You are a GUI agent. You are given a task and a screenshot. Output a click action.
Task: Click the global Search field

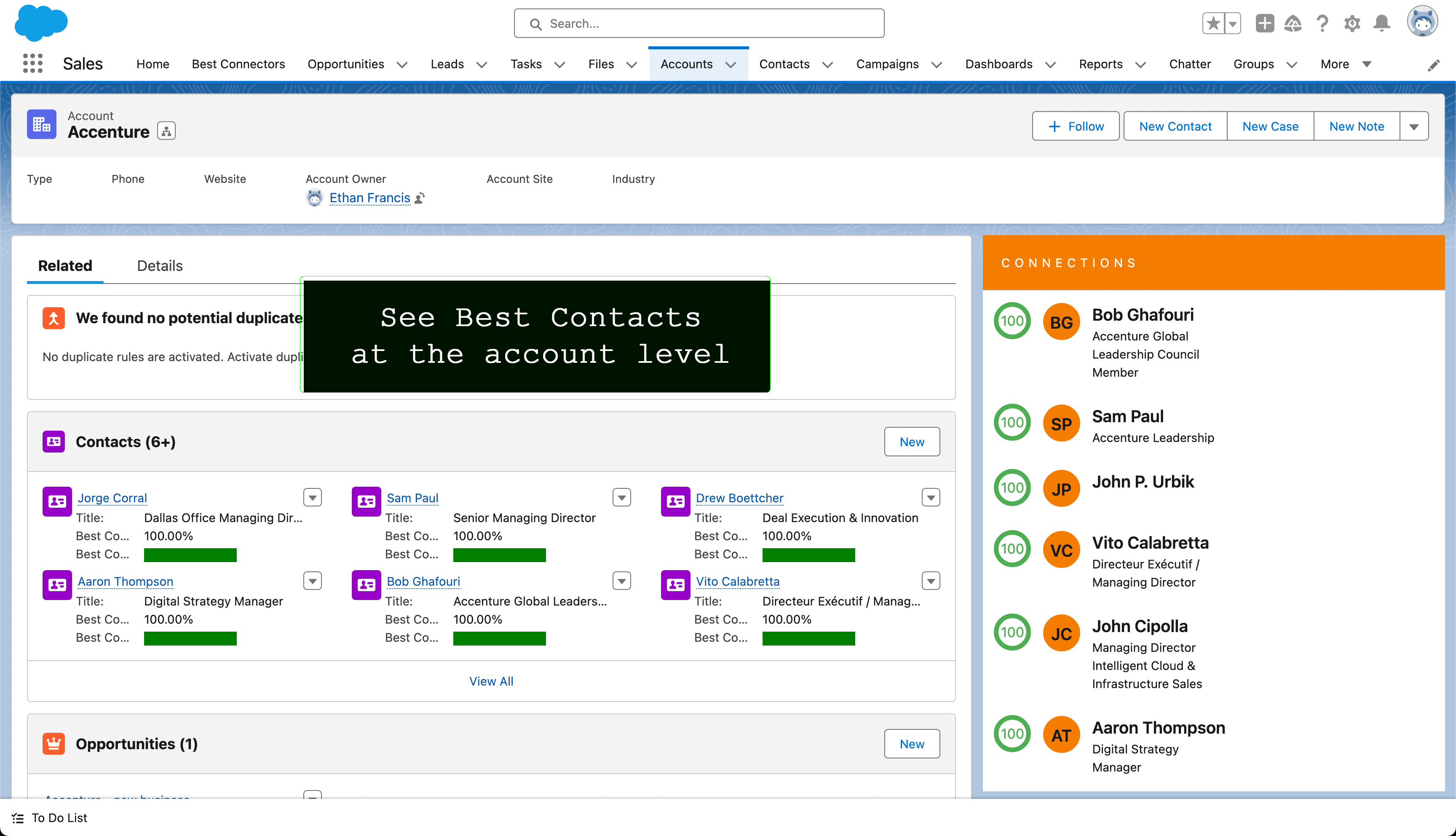699,24
